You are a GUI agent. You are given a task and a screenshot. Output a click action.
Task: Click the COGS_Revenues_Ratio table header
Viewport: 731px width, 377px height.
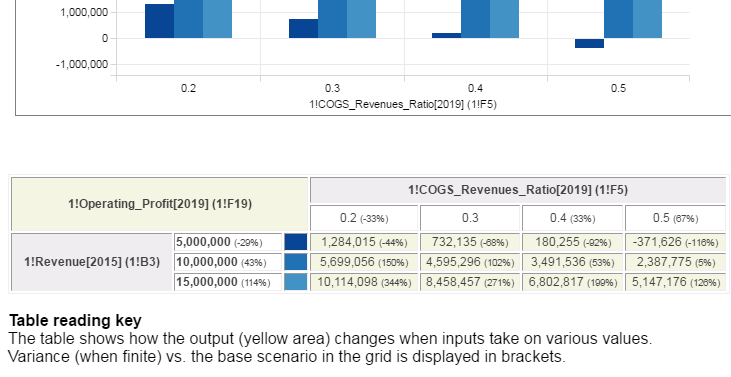click(x=517, y=190)
